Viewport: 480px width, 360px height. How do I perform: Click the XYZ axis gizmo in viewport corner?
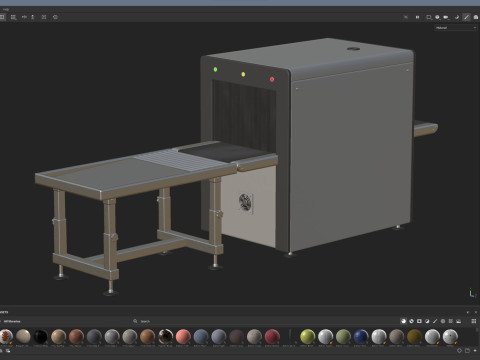[472, 293]
